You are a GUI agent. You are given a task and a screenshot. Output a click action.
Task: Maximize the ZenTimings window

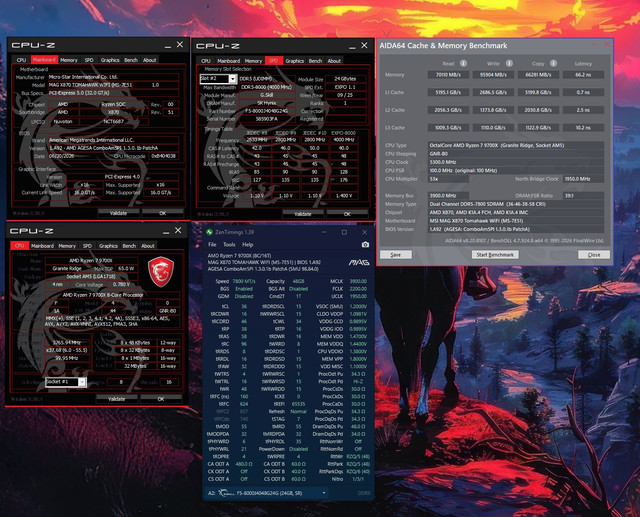[344, 232]
